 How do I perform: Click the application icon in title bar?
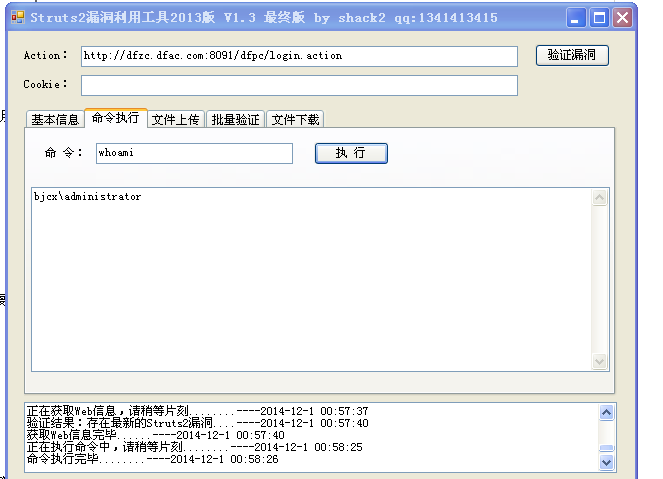(x=18, y=17)
